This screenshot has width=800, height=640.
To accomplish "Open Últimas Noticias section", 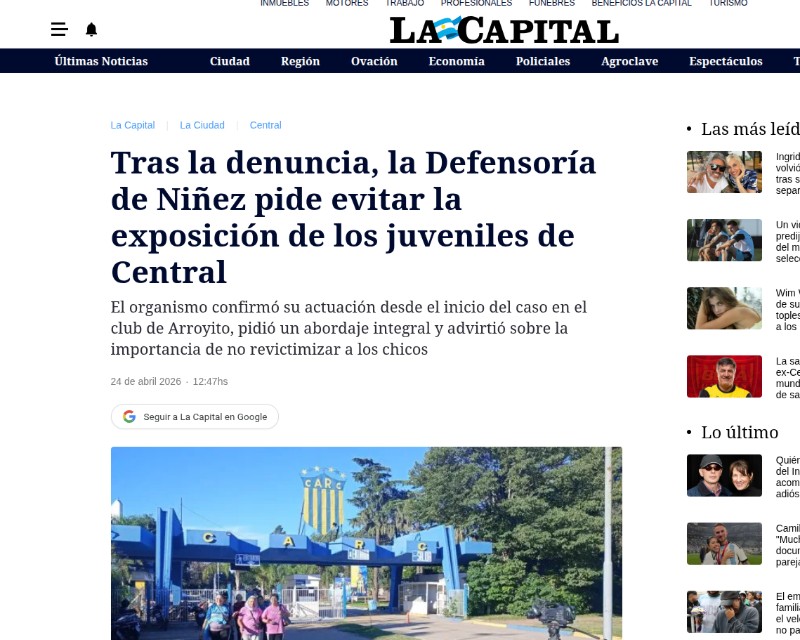I will (x=101, y=61).
